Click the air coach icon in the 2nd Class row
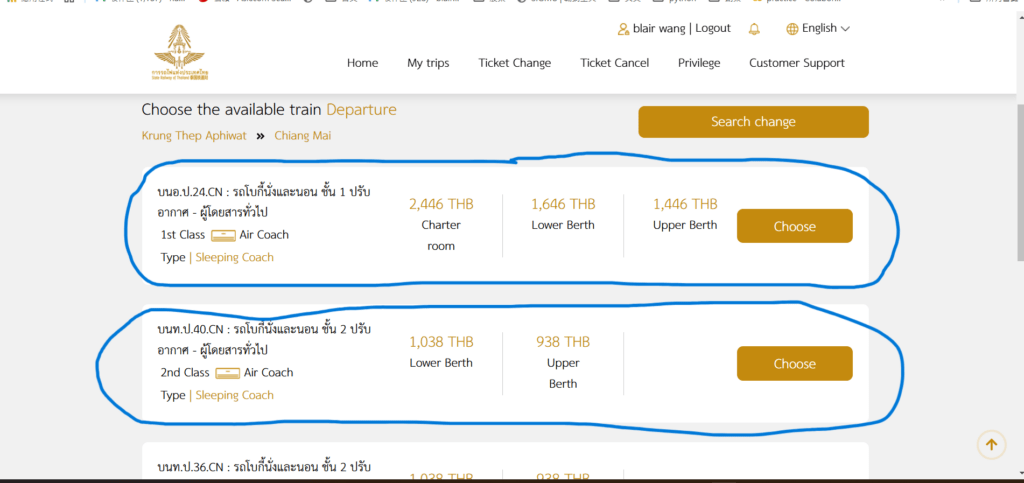This screenshot has width=1024, height=483. 227,373
